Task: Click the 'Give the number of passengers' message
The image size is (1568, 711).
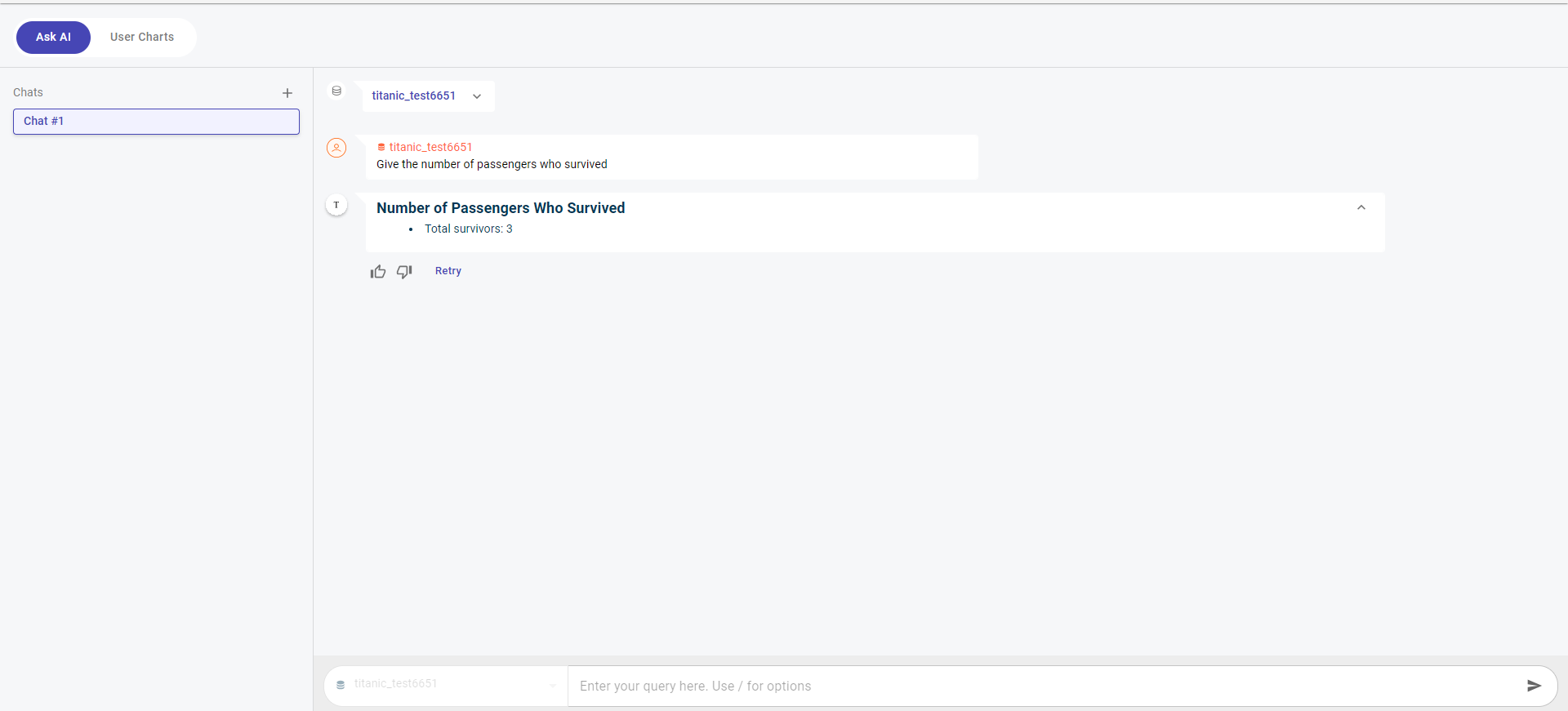Action: (492, 165)
